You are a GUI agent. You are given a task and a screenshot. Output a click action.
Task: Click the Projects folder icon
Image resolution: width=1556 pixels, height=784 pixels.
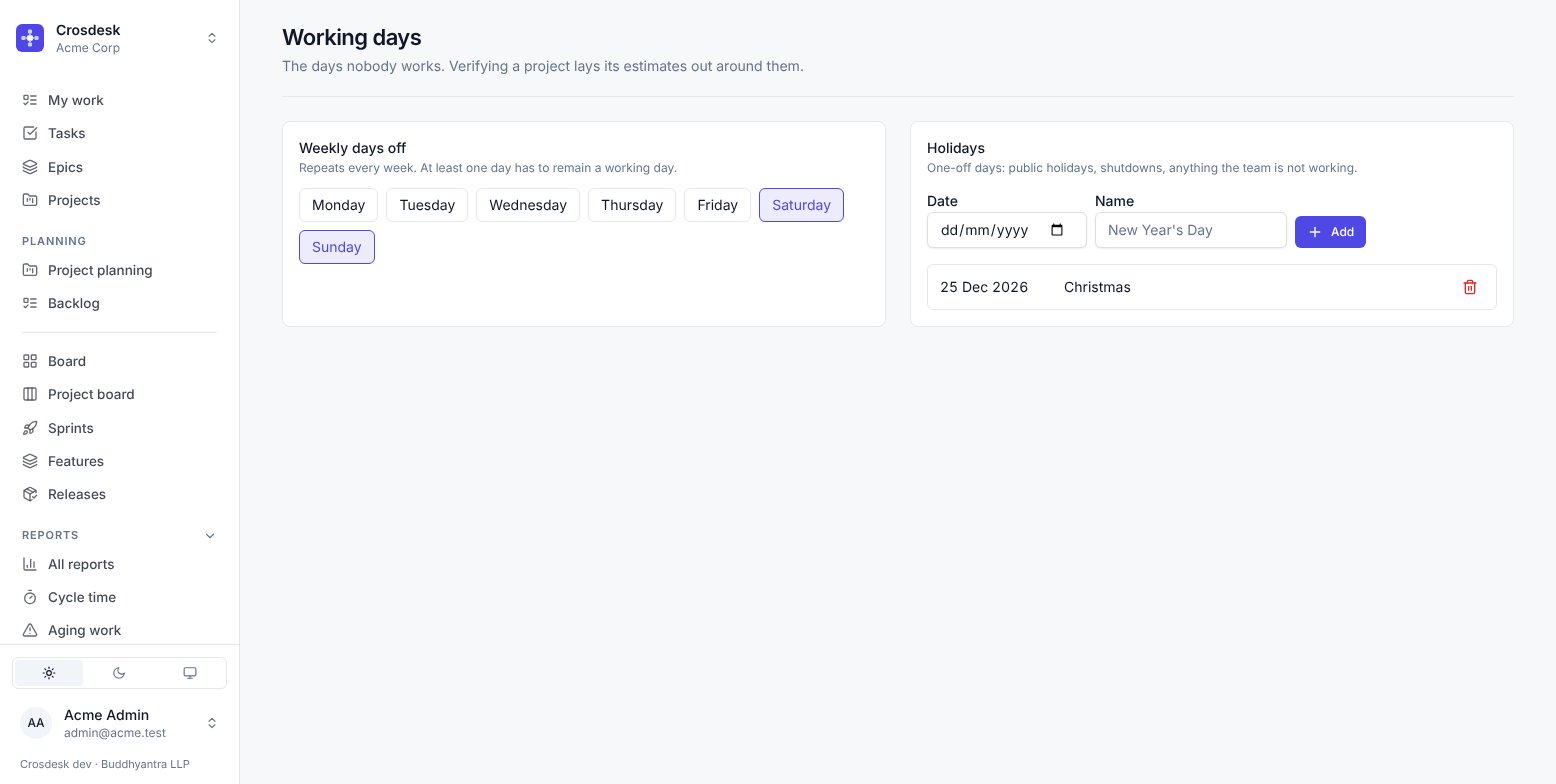[x=30, y=200]
